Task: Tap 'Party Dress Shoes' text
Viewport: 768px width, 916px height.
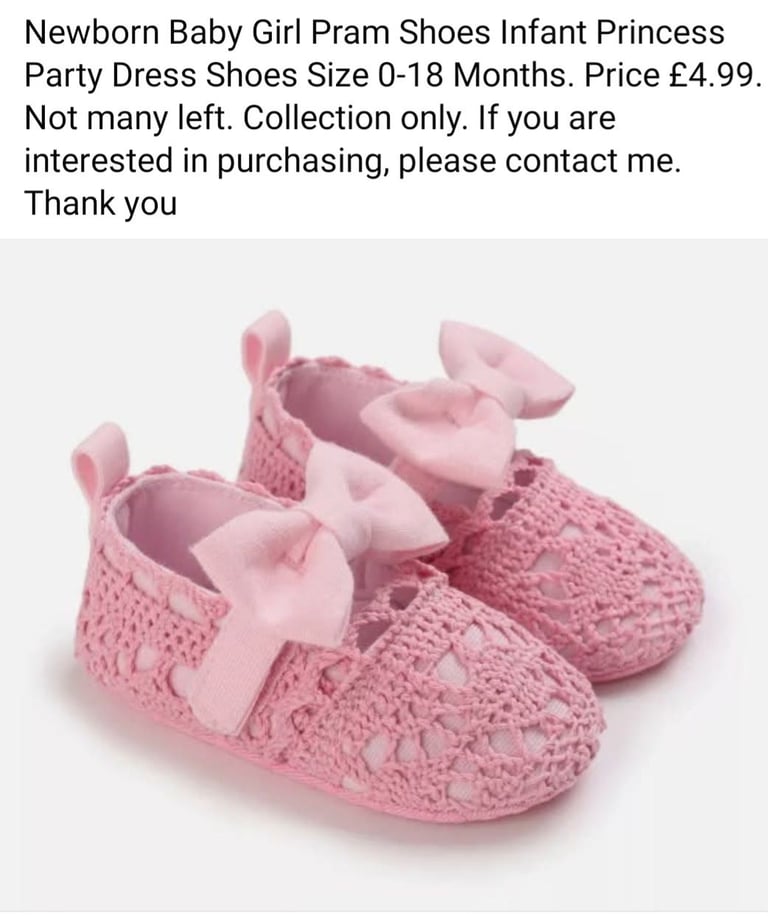Action: [x=161, y=75]
